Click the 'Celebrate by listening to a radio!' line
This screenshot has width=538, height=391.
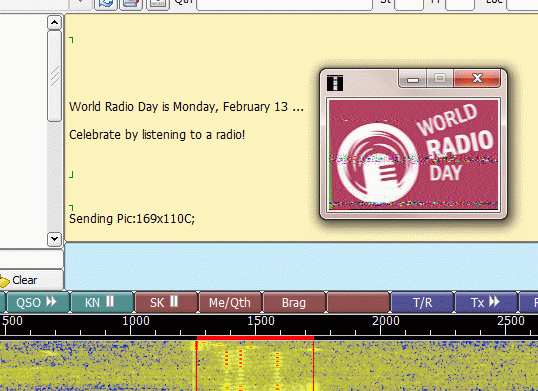(157, 135)
